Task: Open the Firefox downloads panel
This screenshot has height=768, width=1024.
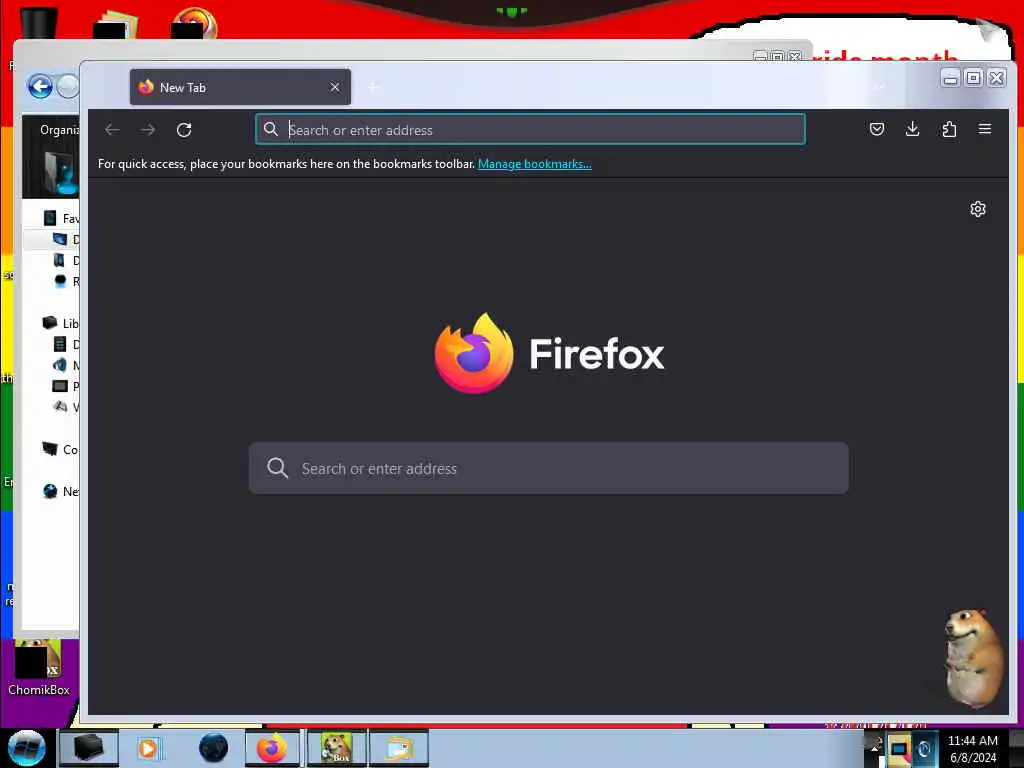Action: click(912, 129)
